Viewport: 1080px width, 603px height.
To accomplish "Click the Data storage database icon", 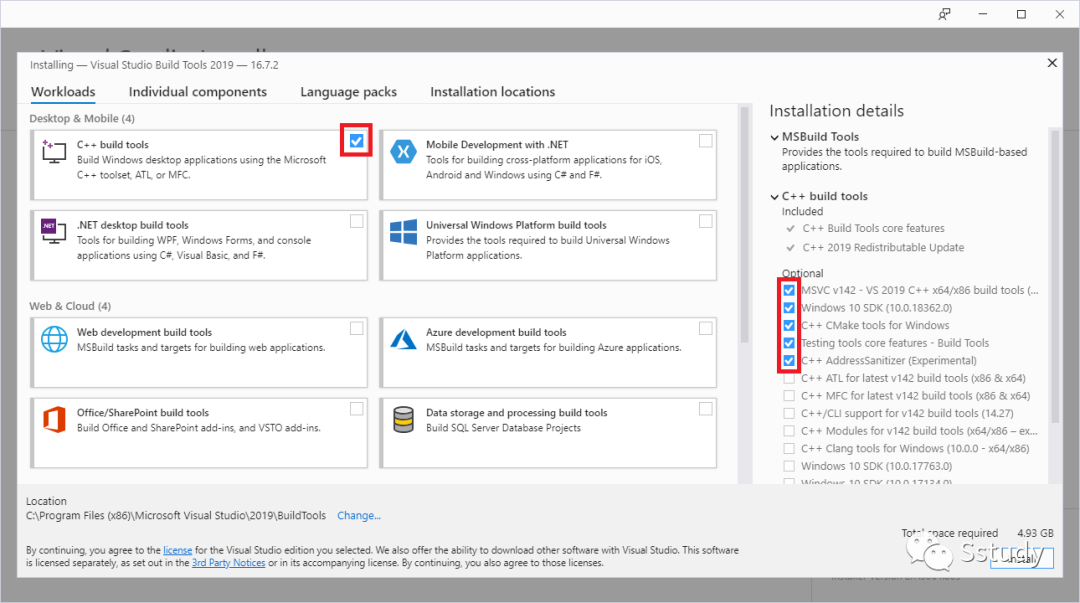I will coord(403,419).
